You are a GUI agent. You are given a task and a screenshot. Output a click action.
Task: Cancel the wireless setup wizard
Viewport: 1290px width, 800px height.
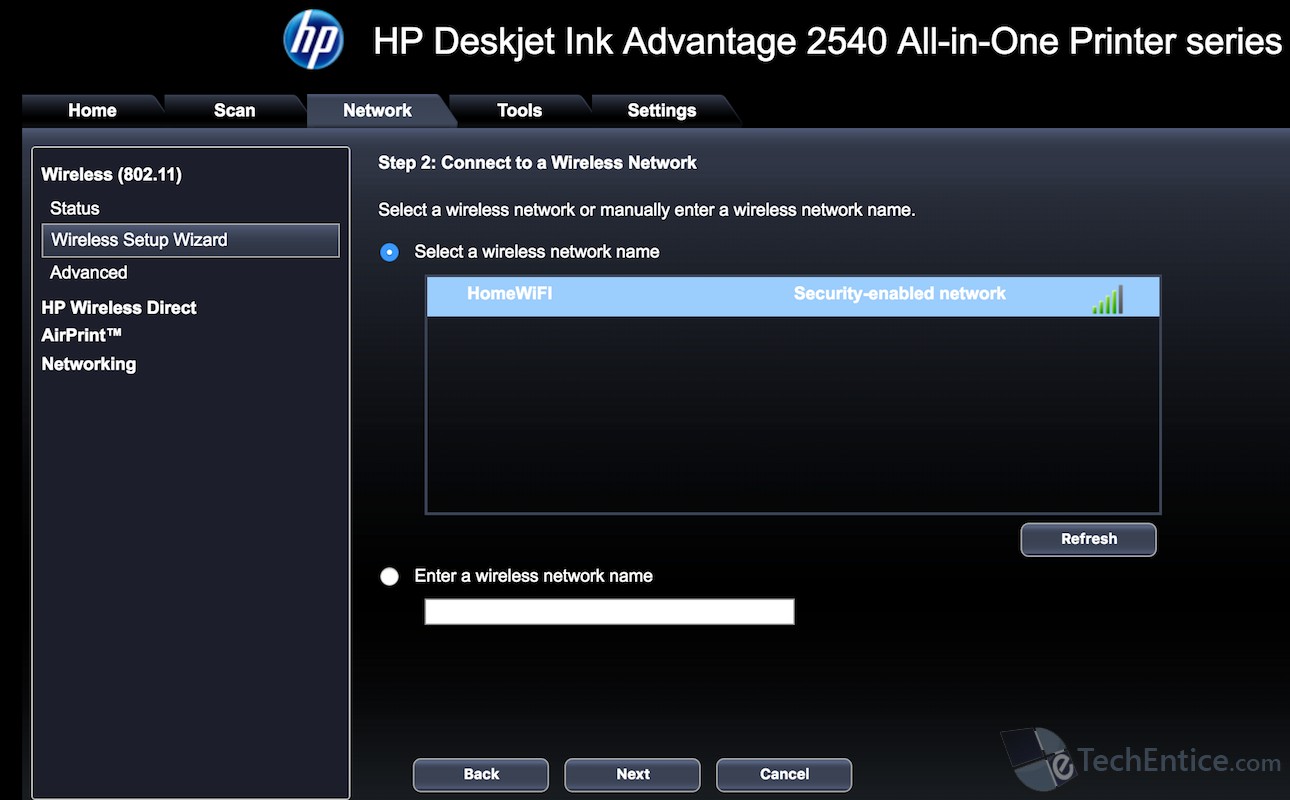pos(784,774)
